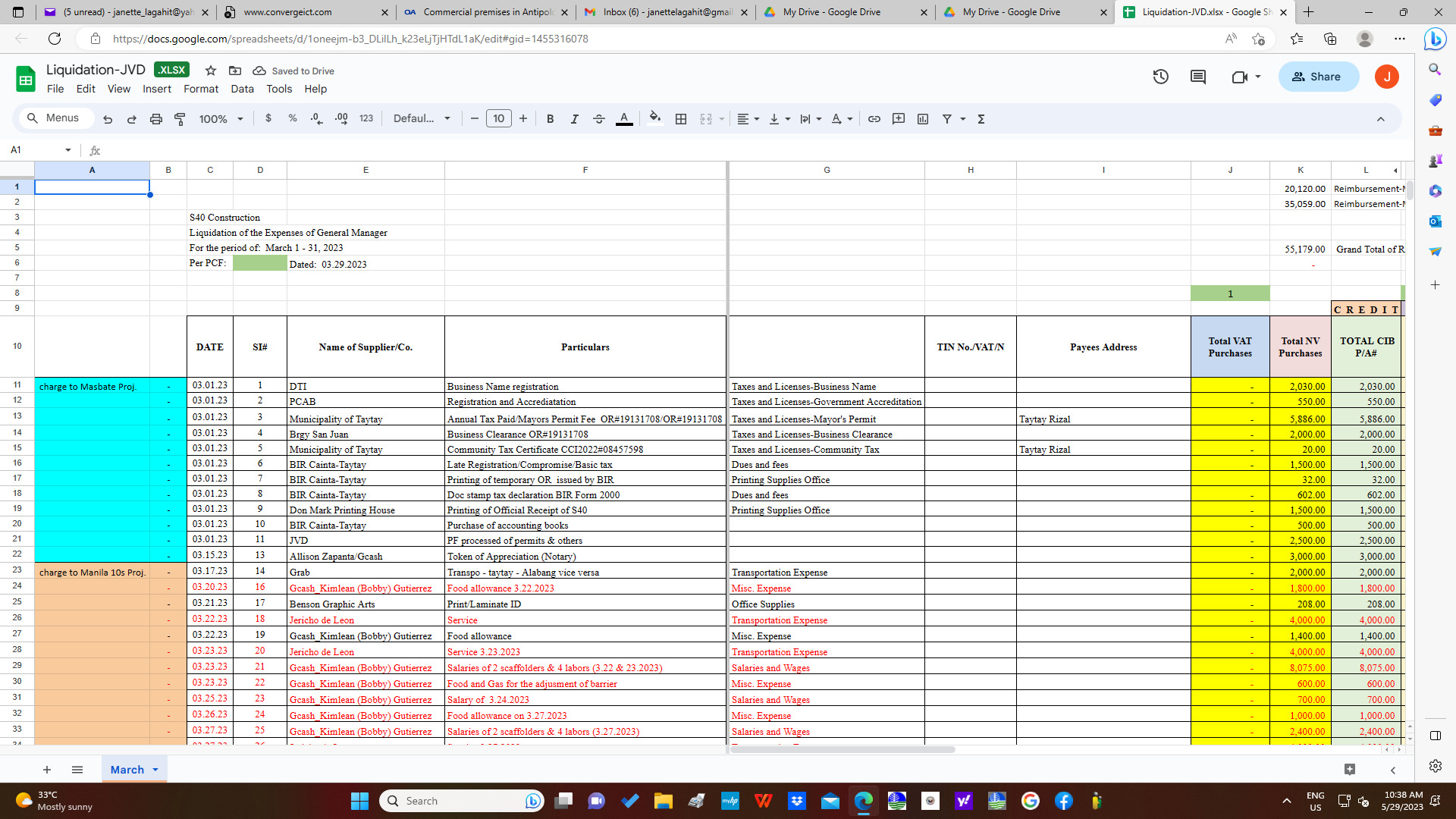Open the Default font dropdown

click(422, 119)
